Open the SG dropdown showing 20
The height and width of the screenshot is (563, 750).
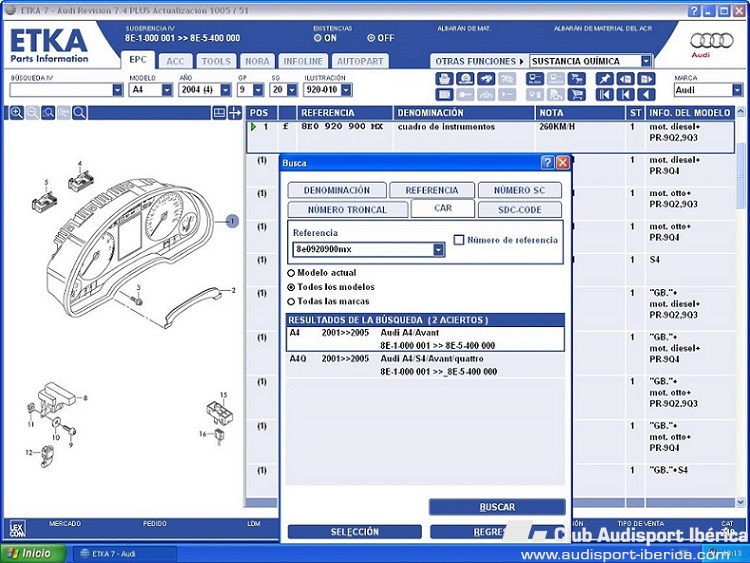point(292,90)
